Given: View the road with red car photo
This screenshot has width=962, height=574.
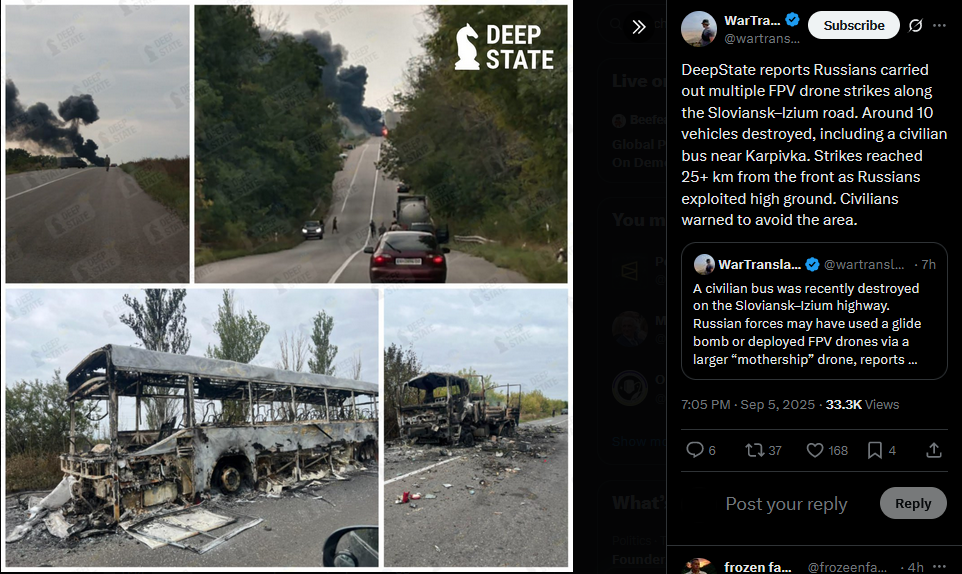Looking at the screenshot, I should pos(381,144).
